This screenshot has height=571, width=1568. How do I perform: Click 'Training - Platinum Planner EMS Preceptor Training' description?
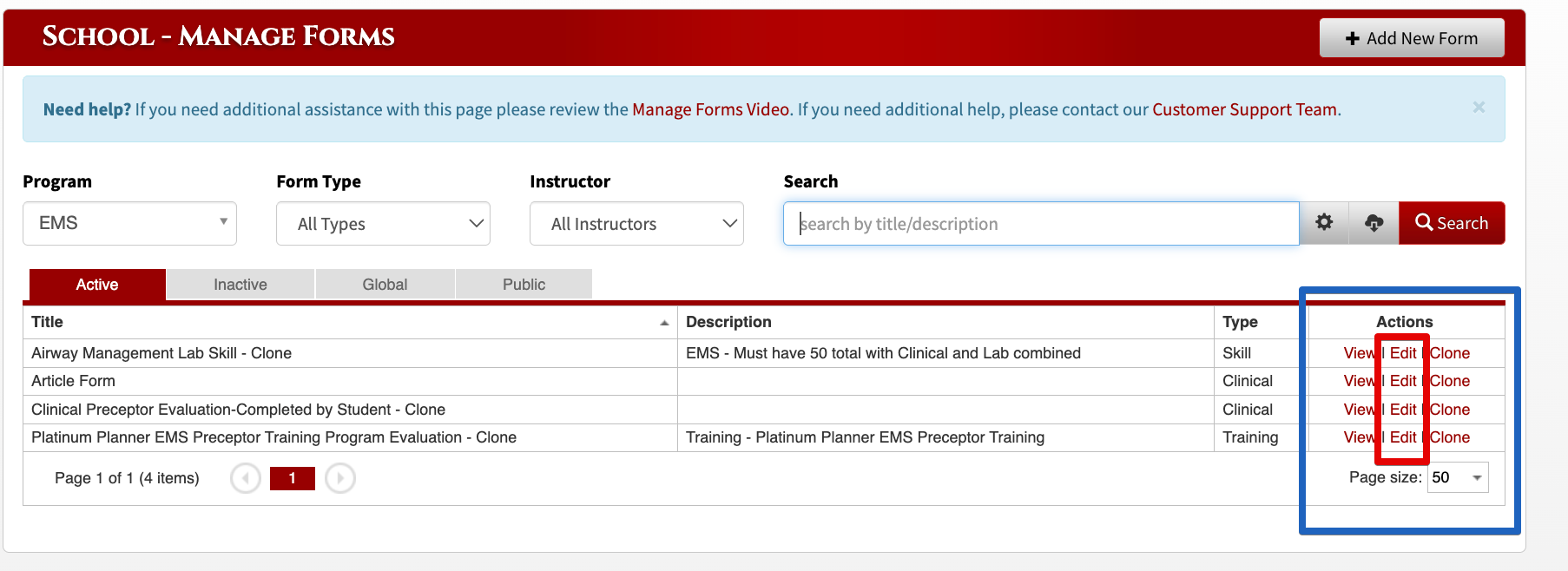[x=865, y=437]
